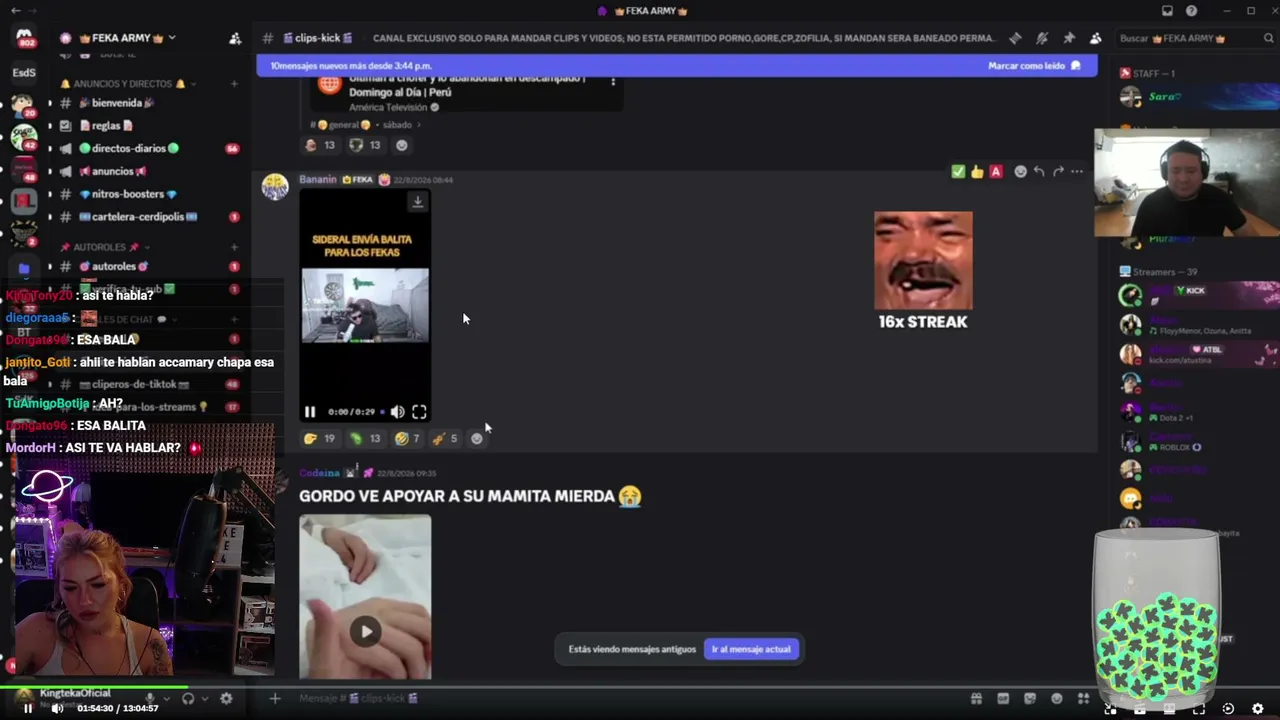1280x720 pixels.
Task: Open the autoroles channel
Action: point(148,267)
